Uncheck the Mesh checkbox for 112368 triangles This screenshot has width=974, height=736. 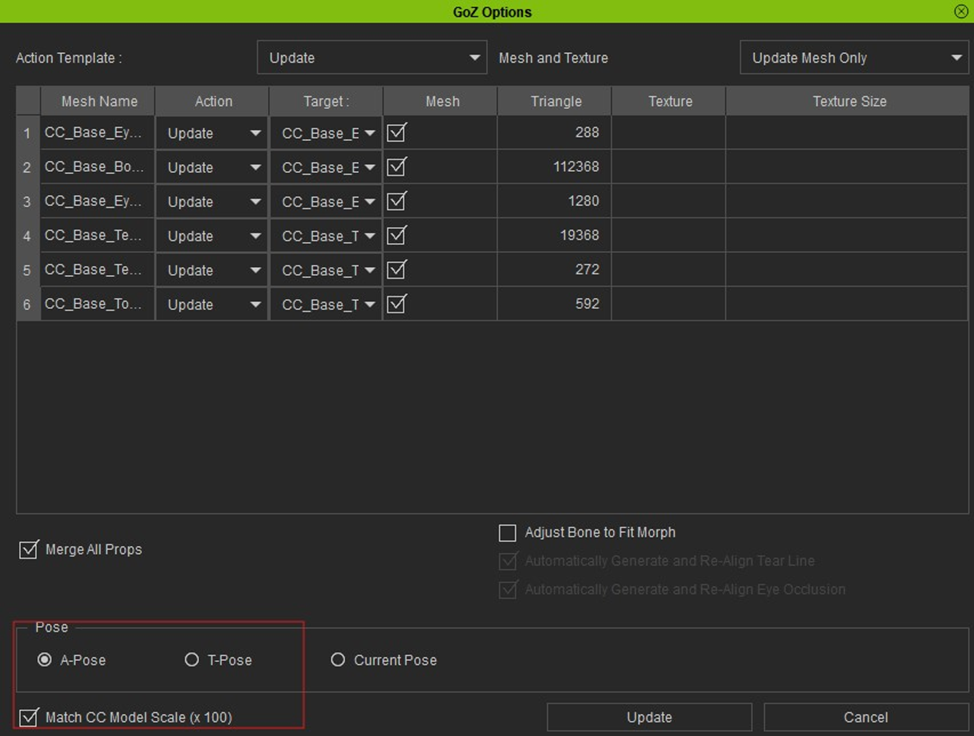click(x=396, y=167)
